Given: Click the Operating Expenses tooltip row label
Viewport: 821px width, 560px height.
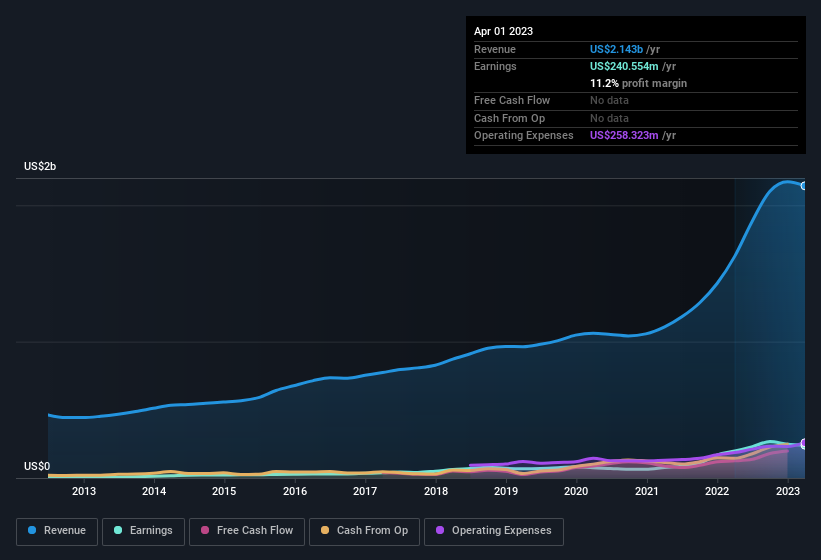Looking at the screenshot, I should tap(524, 136).
